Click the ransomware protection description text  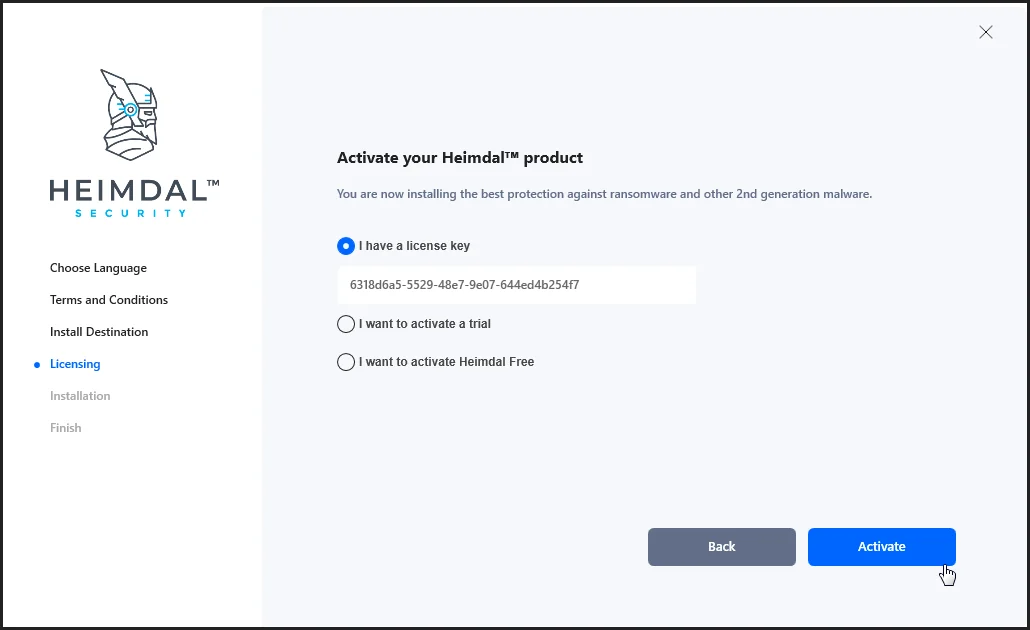[x=604, y=194]
